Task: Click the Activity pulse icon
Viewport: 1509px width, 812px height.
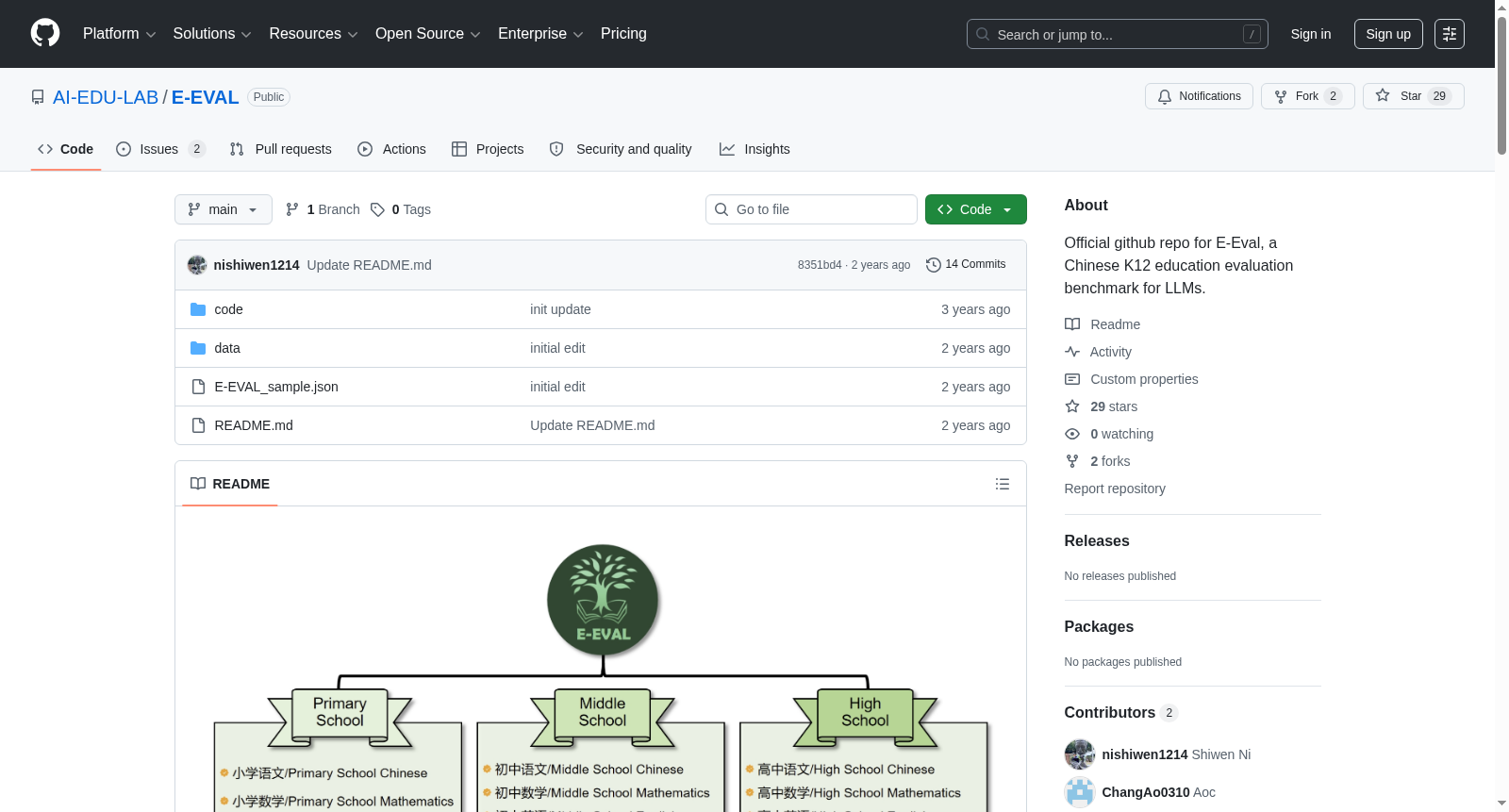Action: [x=1072, y=352]
